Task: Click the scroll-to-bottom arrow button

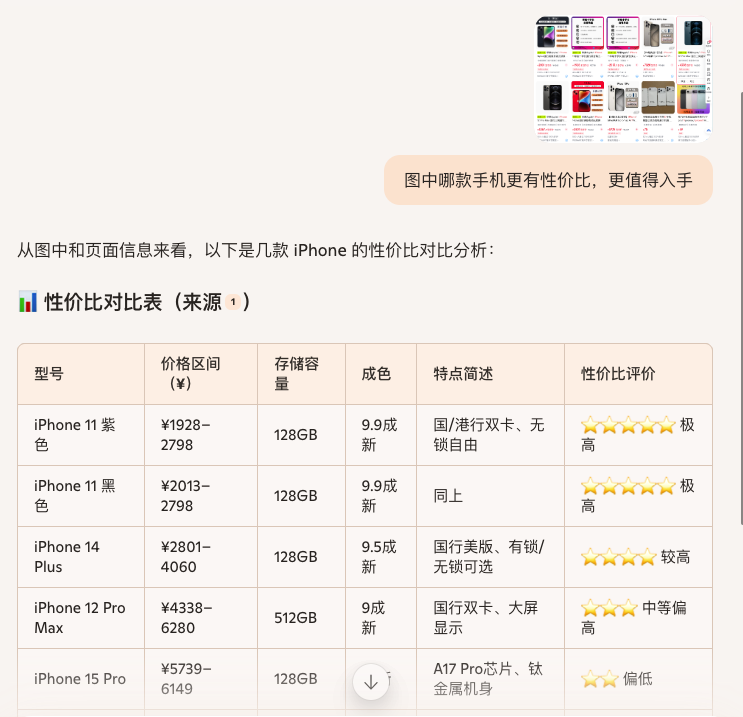Action: point(371,682)
